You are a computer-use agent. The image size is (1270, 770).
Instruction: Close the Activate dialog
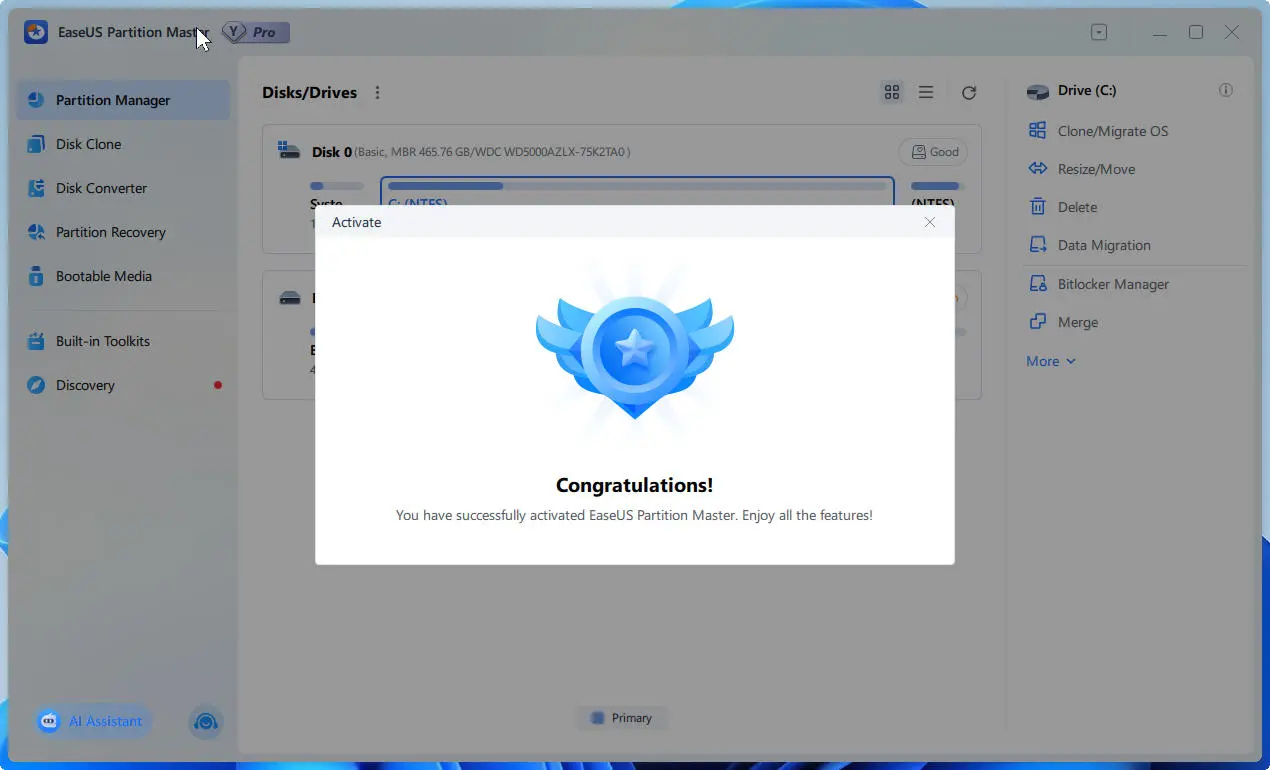(930, 222)
